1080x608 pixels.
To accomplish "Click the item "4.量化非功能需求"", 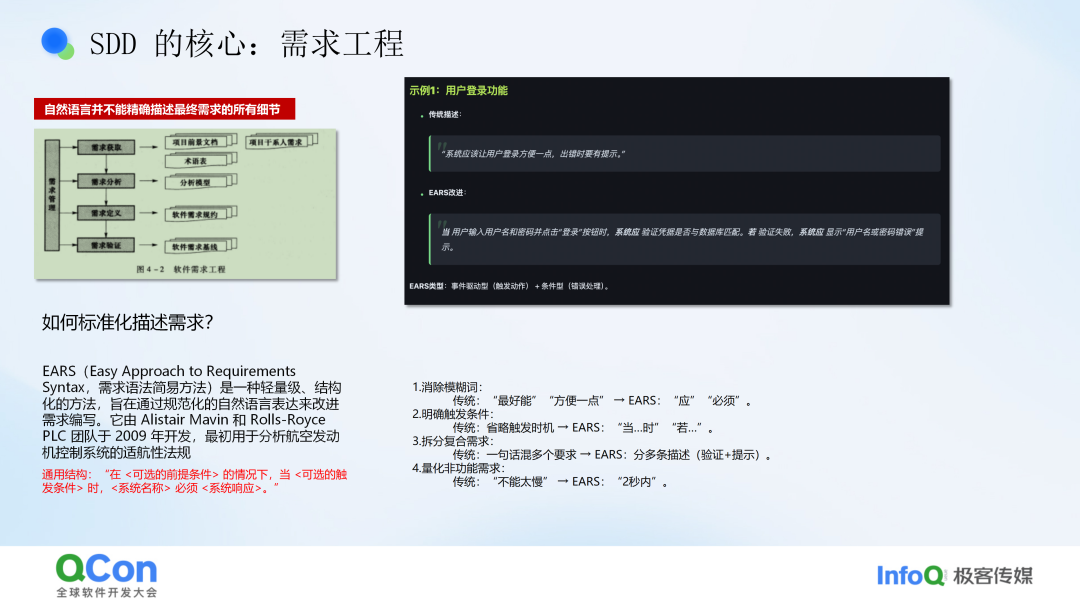I will pos(458,468).
